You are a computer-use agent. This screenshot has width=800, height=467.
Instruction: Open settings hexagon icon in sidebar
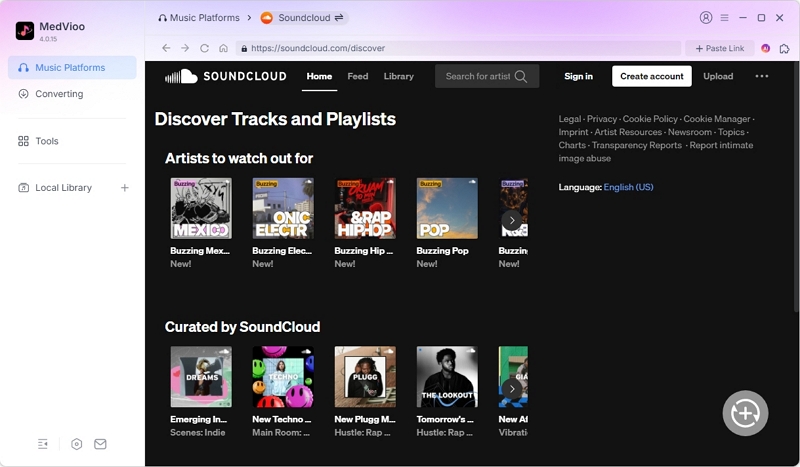77,444
